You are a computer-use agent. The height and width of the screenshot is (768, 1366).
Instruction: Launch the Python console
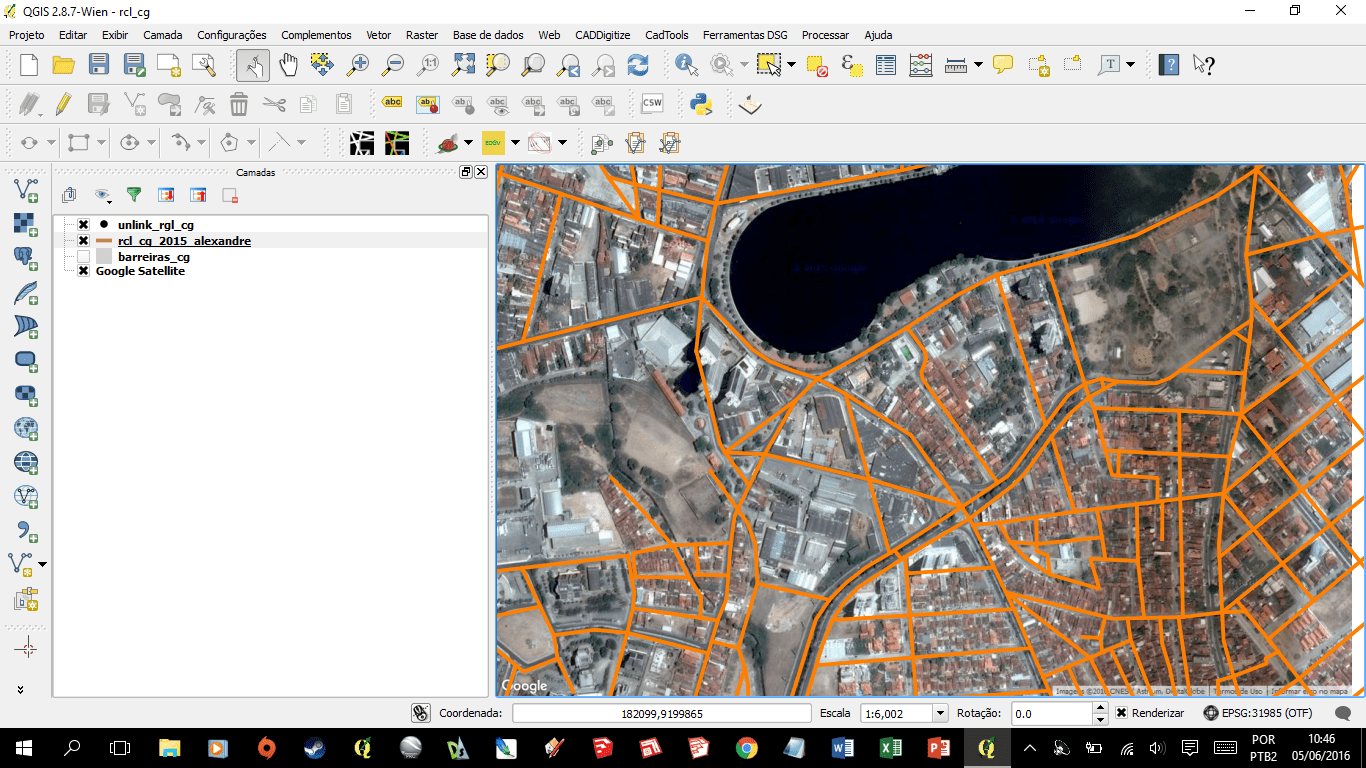702,103
